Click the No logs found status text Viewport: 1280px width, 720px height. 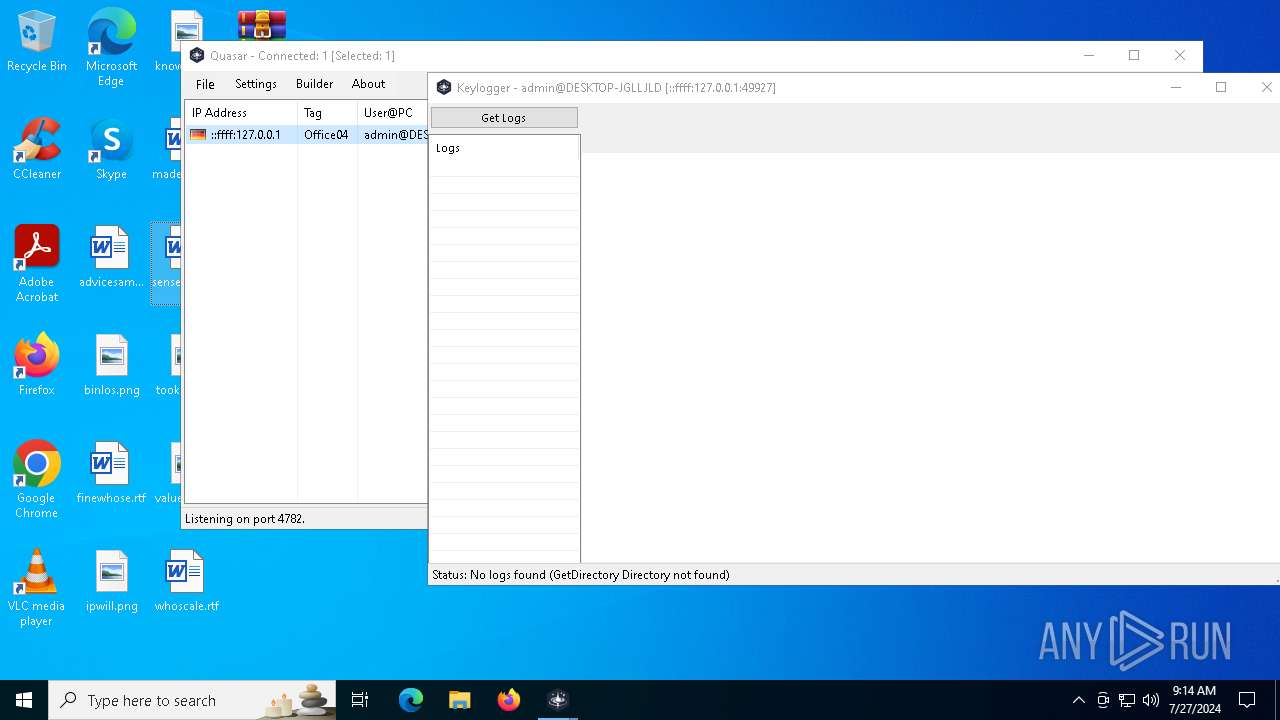[581, 575]
